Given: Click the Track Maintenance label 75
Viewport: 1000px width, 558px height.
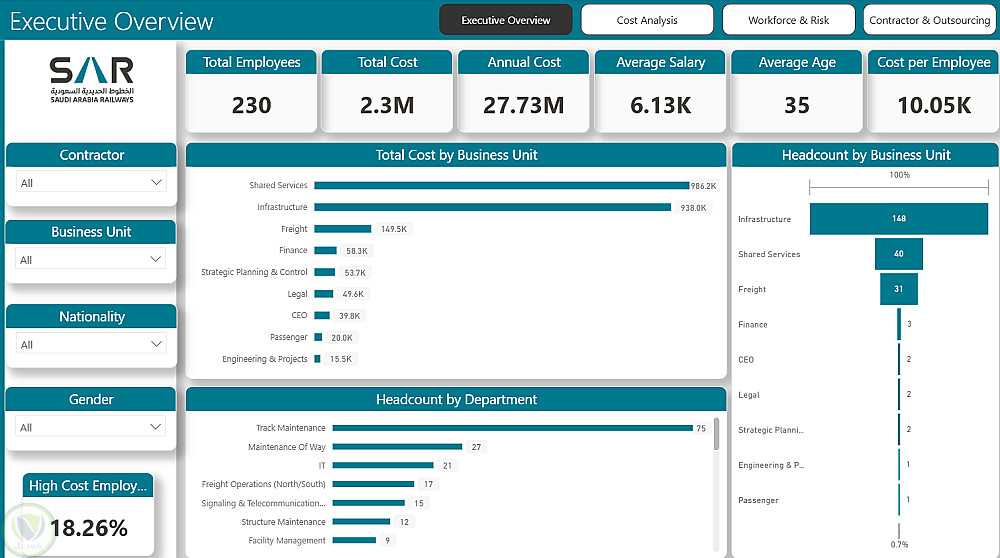Looking at the screenshot, I should coord(701,429).
